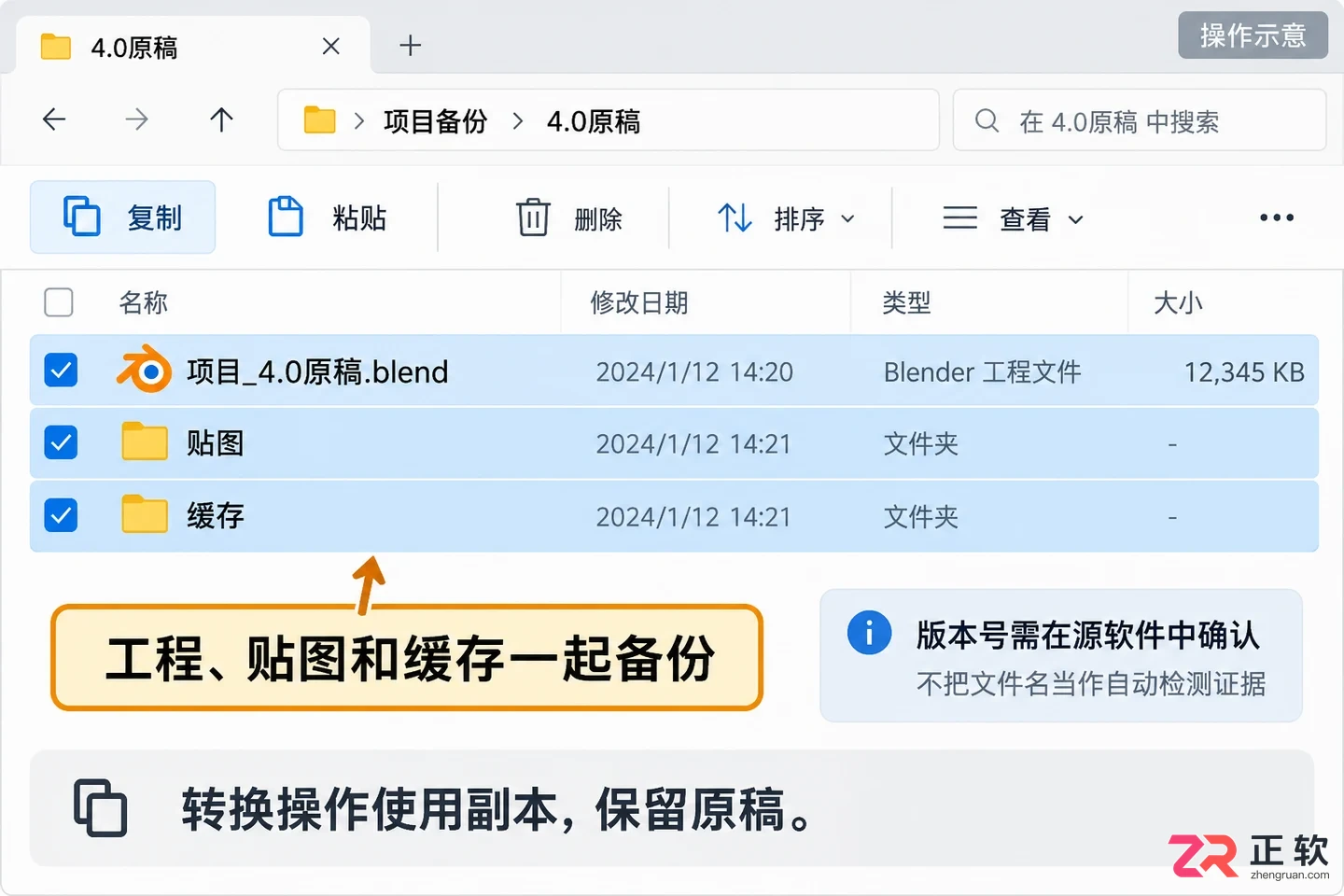The image size is (1344, 896).
Task: Uncheck the 项目_4.0原稿.blend checkbox
Action: [x=61, y=371]
